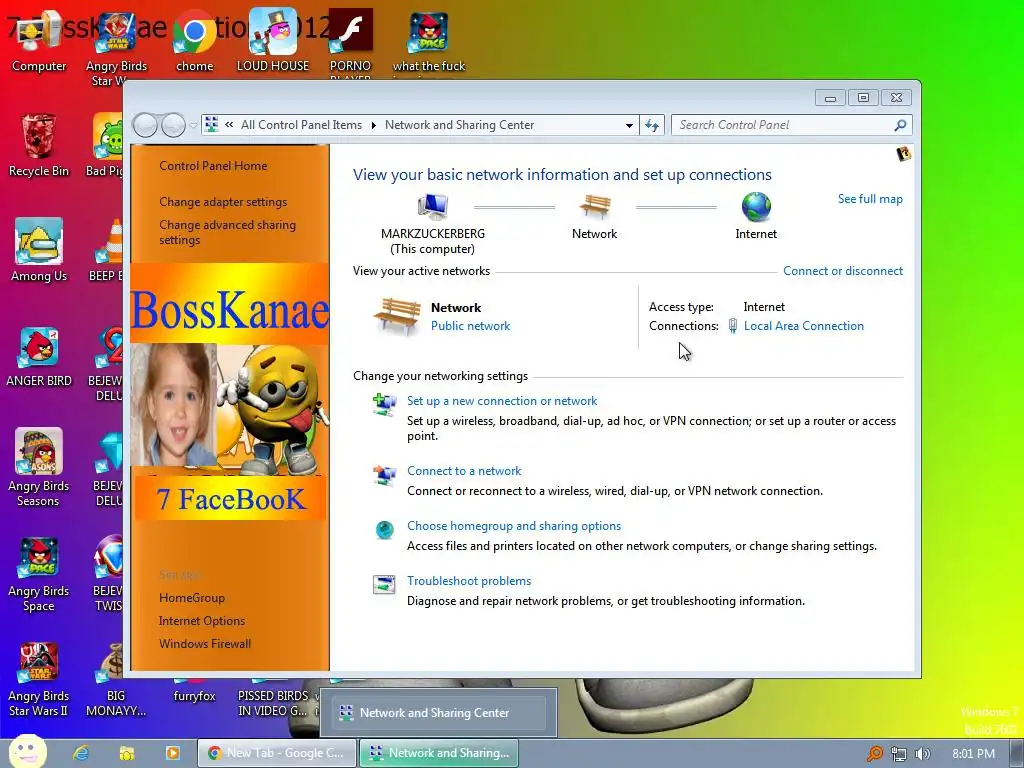
Task: Click the Public network link
Action: [x=470, y=325]
